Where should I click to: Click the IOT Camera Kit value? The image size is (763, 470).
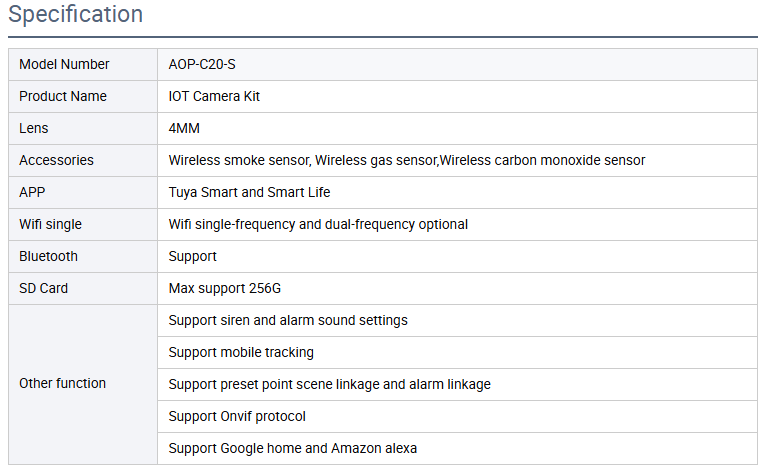[x=214, y=97]
